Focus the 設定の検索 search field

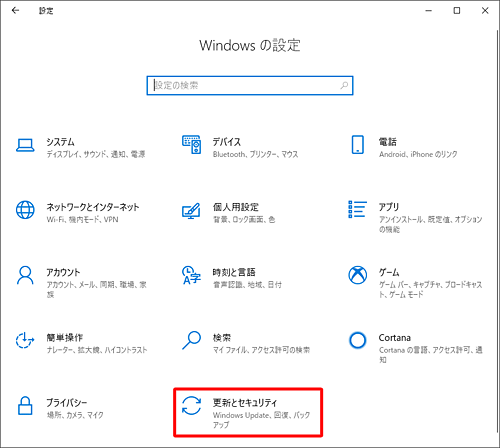(x=250, y=86)
